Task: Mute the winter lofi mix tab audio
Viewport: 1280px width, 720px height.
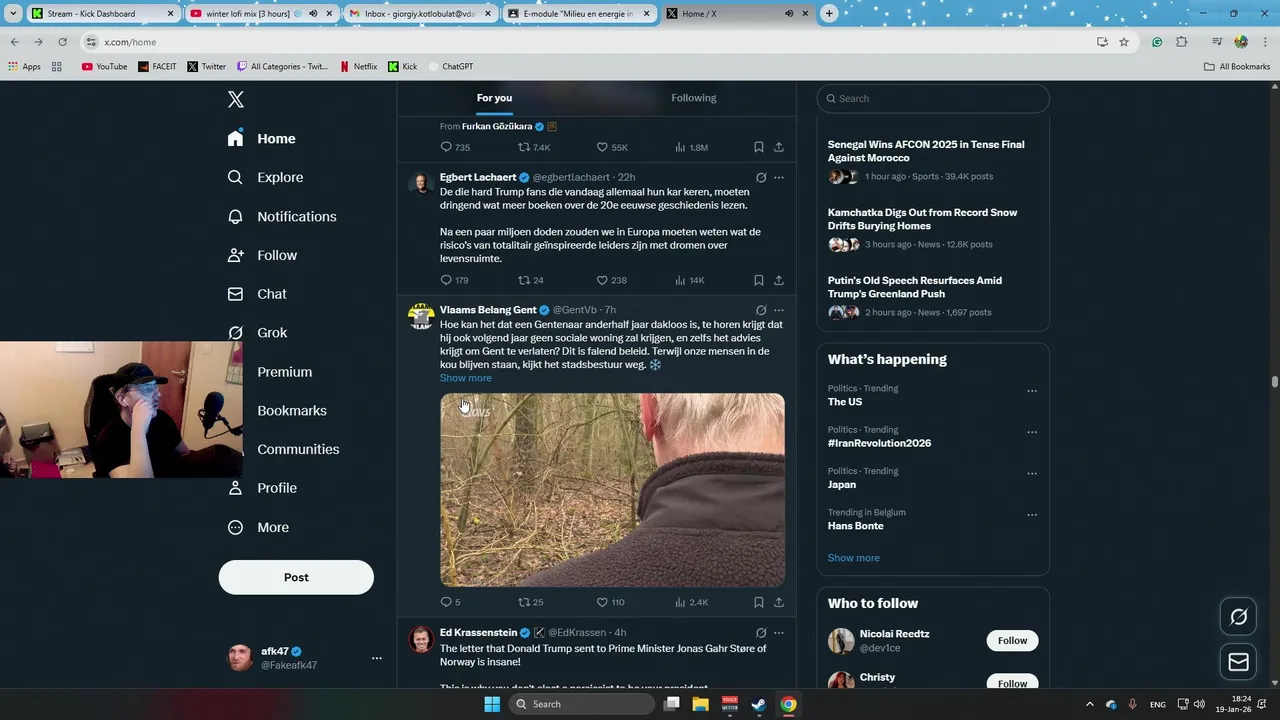Action: coord(313,13)
